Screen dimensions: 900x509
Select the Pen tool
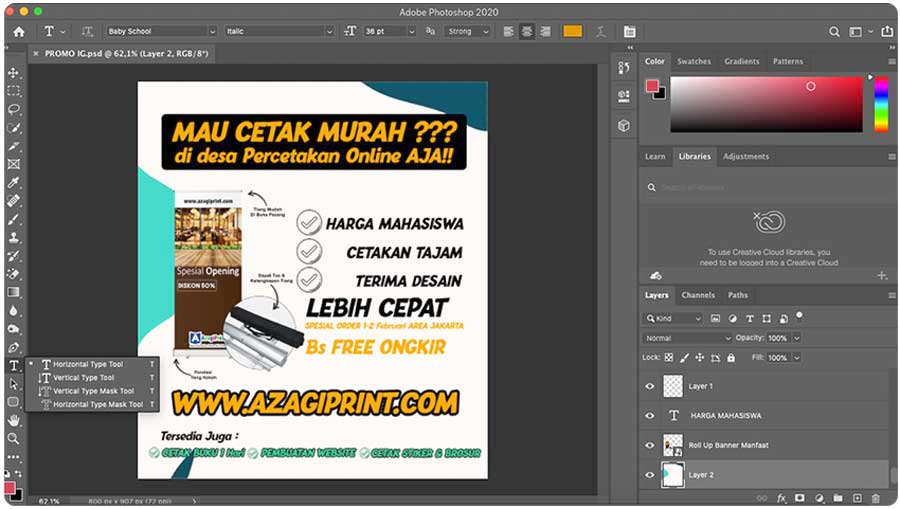pyautogui.click(x=14, y=347)
